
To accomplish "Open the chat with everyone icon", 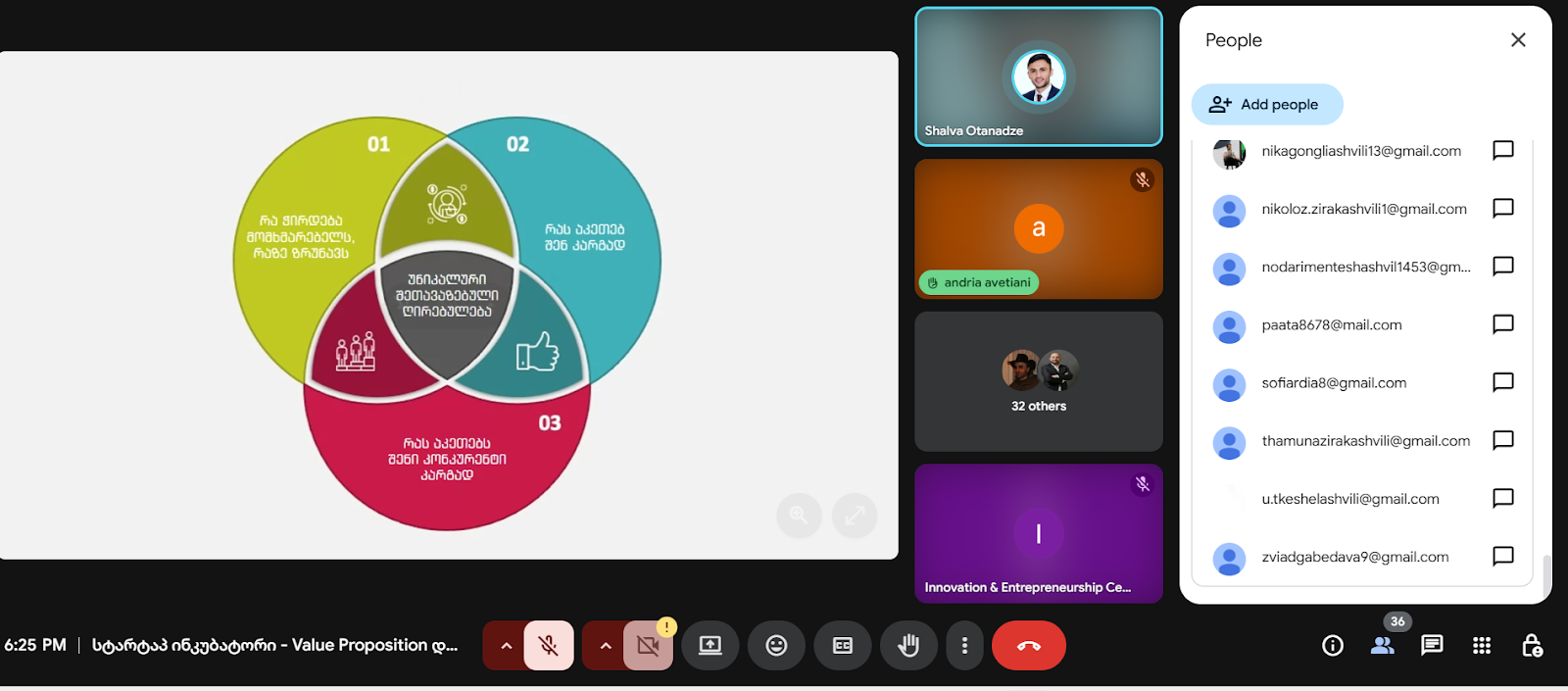I will [x=1432, y=646].
